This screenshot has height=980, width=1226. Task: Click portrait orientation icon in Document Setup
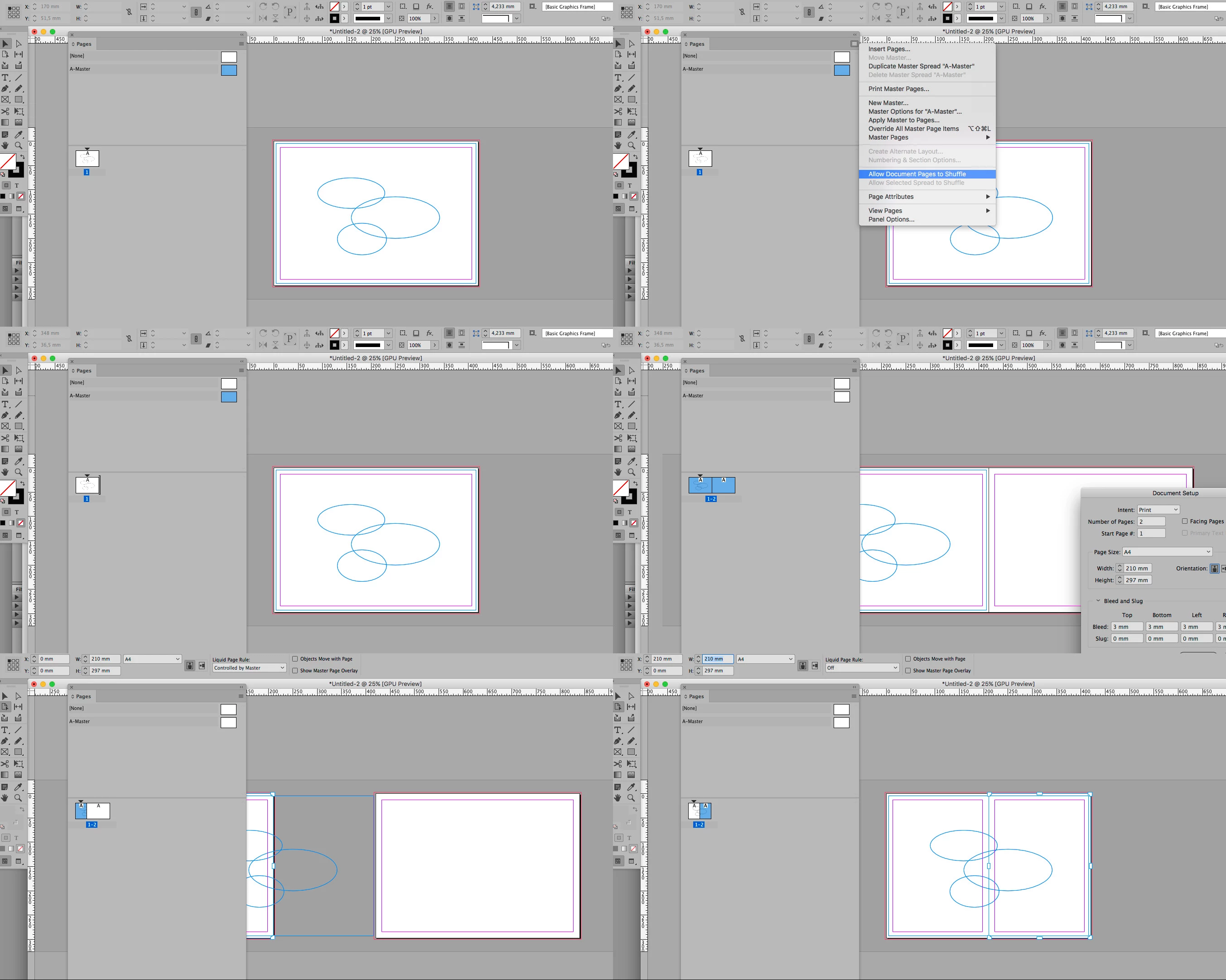click(x=1214, y=568)
